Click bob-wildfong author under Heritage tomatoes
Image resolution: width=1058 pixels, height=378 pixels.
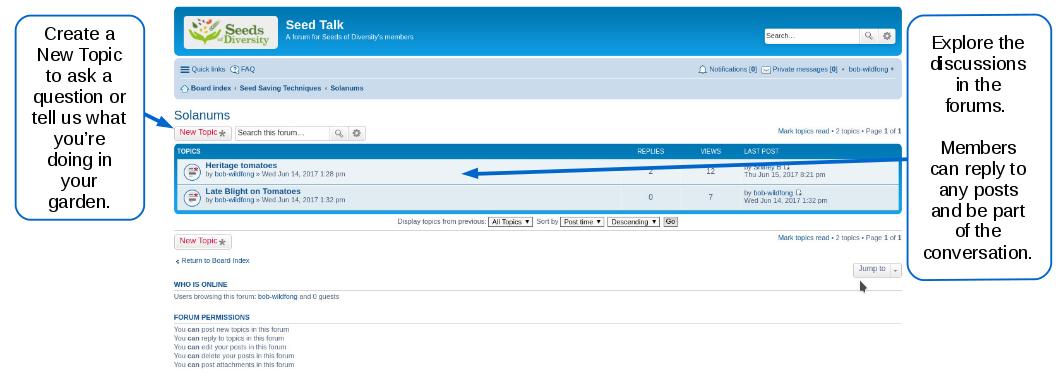pos(235,174)
